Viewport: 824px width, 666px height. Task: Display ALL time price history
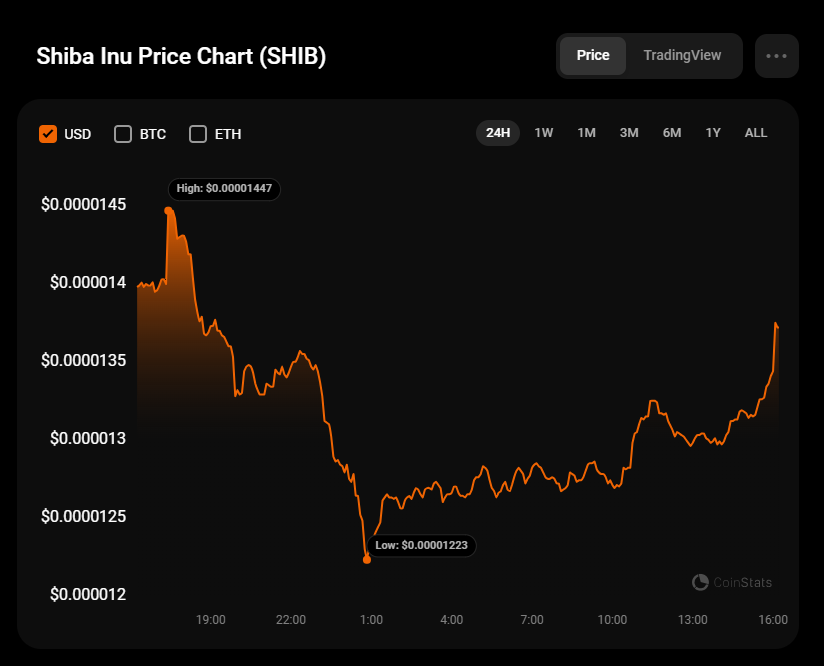tap(756, 133)
